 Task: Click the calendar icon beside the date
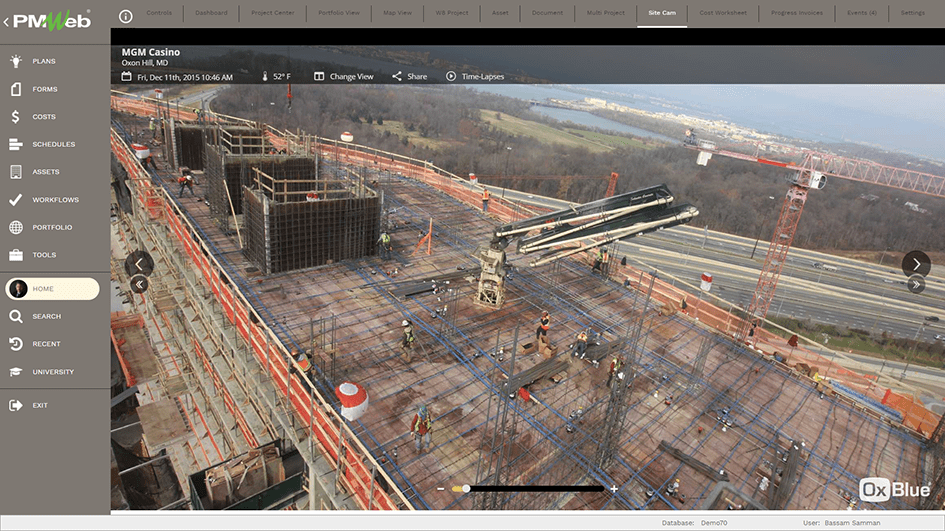click(x=126, y=77)
